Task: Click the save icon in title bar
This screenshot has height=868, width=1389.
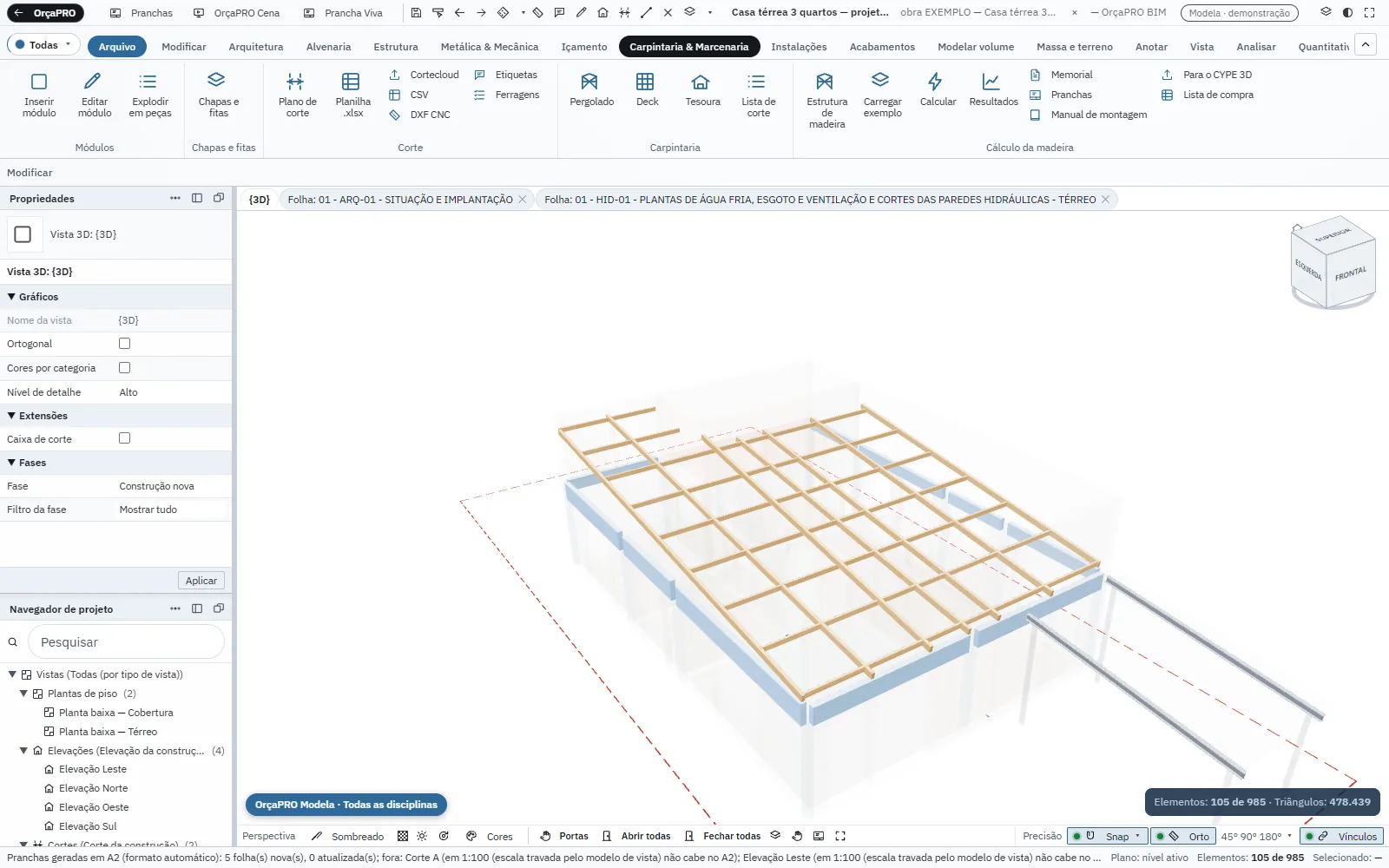Action: (416, 13)
